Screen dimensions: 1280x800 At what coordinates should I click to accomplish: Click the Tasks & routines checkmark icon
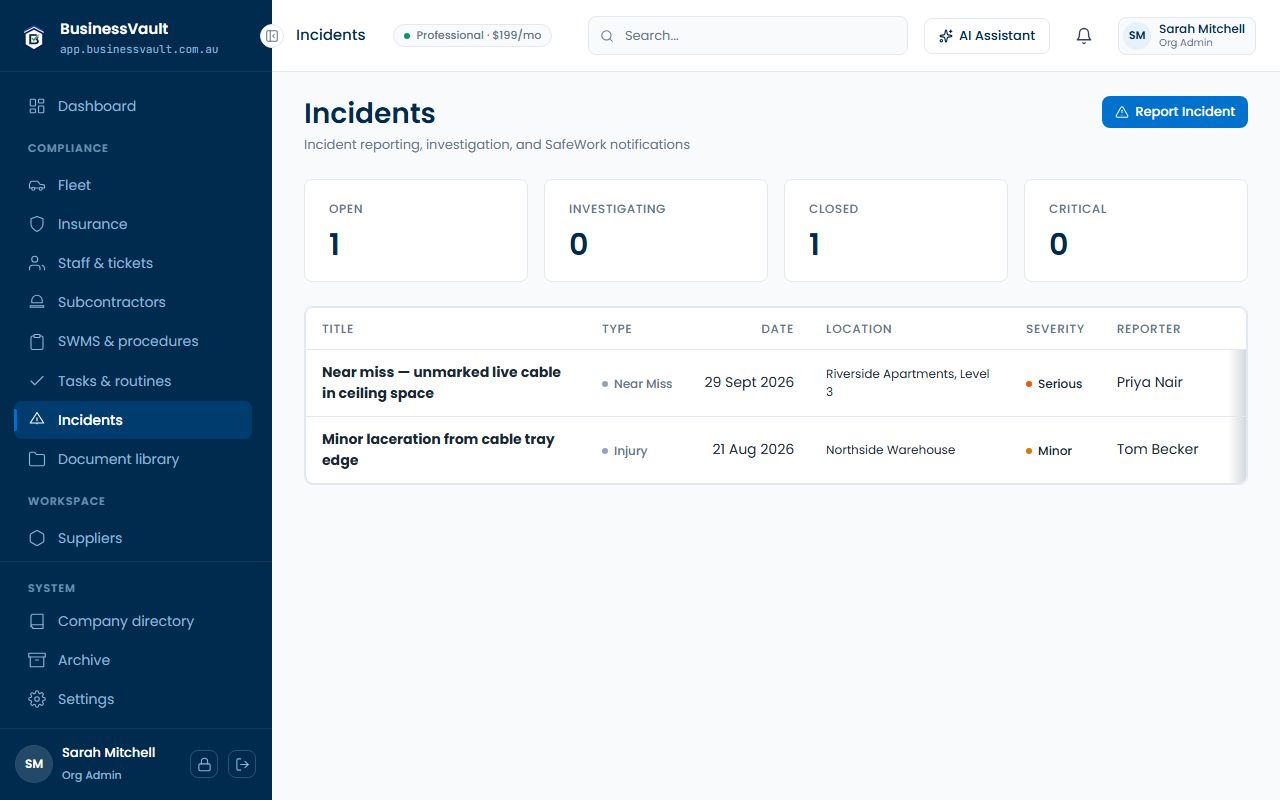point(37,381)
